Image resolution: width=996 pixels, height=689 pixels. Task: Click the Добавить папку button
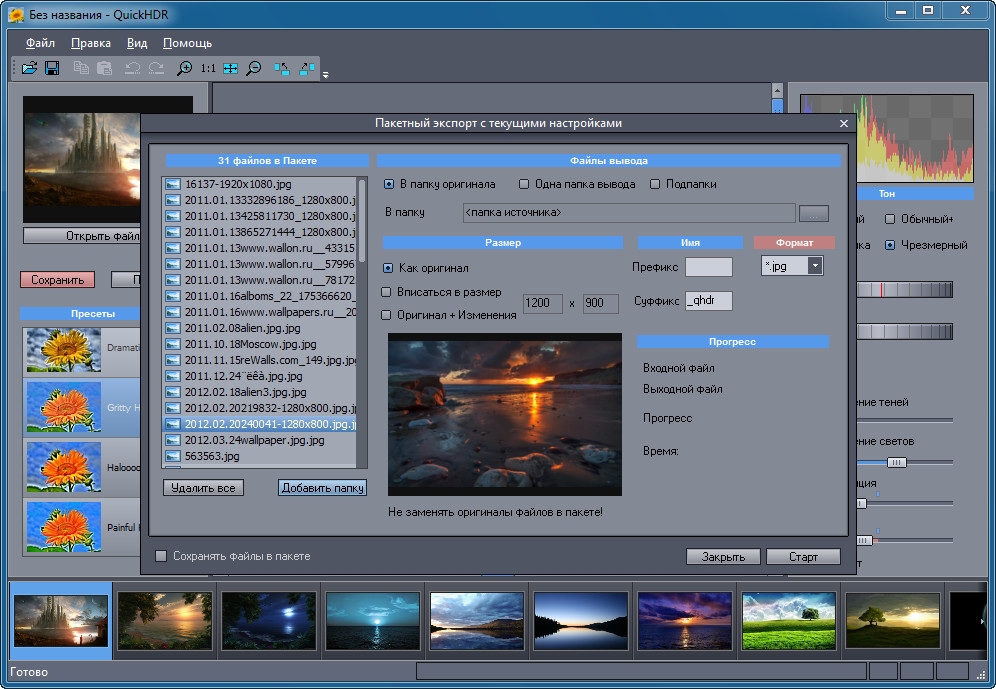coord(322,488)
